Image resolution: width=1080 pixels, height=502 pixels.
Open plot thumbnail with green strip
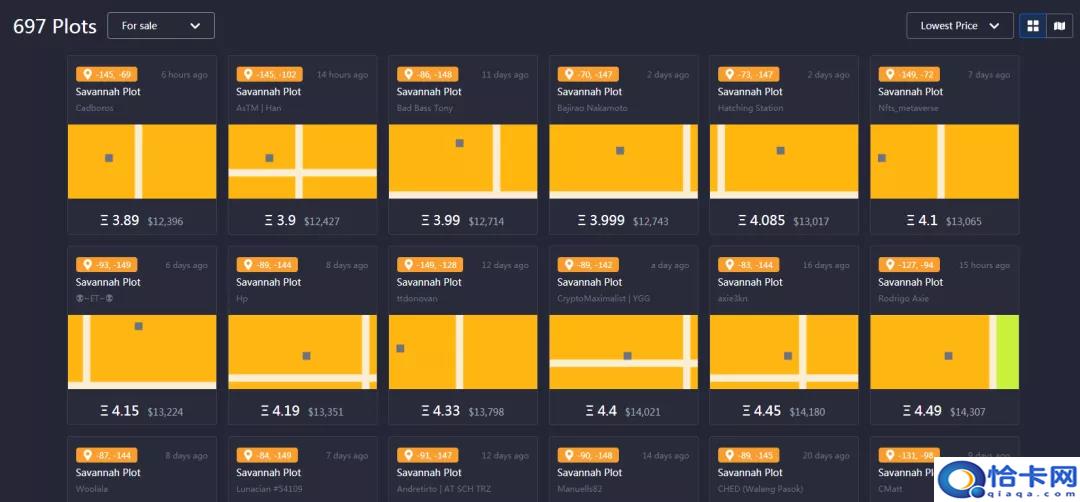944,352
